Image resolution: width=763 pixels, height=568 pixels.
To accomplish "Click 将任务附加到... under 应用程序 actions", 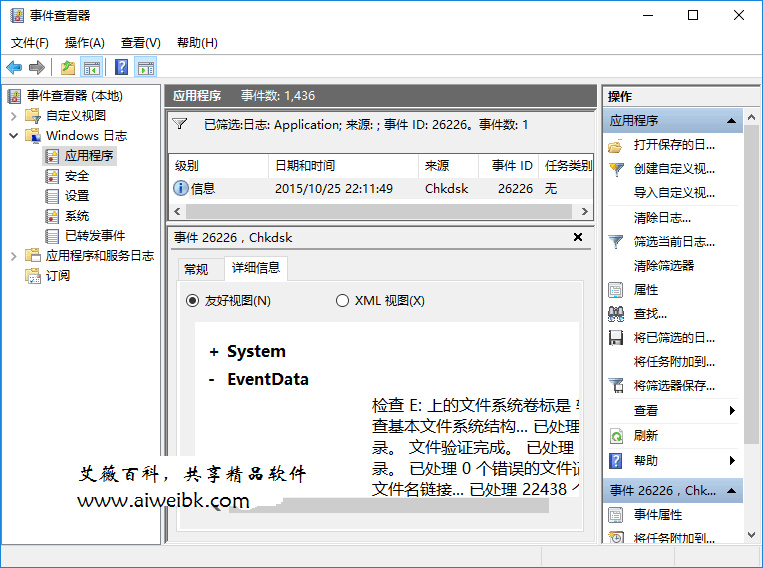I will [674, 362].
